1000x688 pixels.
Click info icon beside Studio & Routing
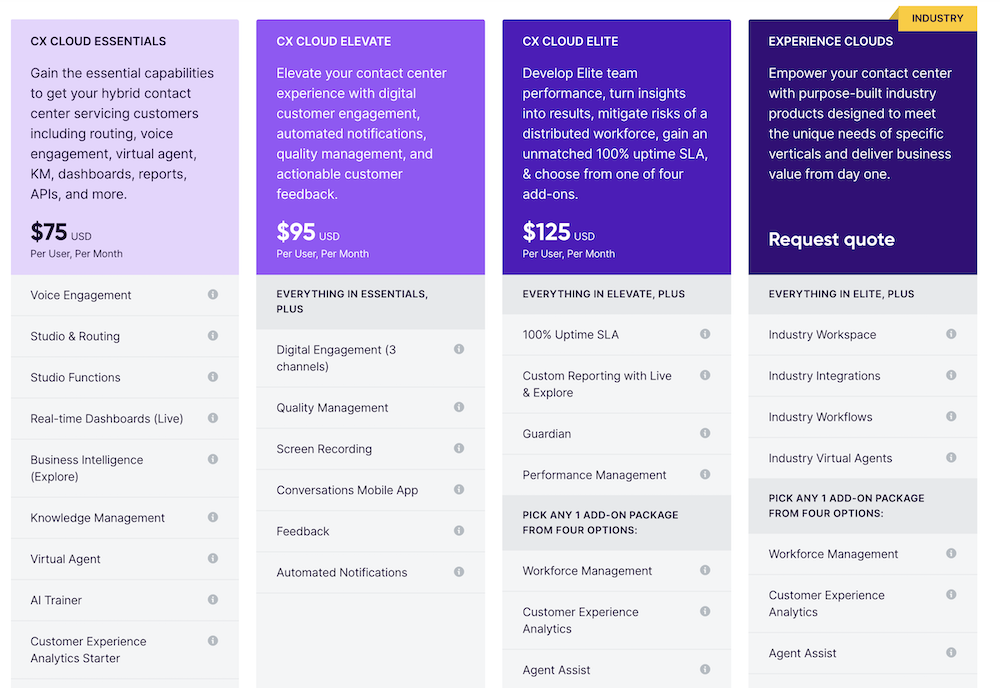tap(213, 335)
